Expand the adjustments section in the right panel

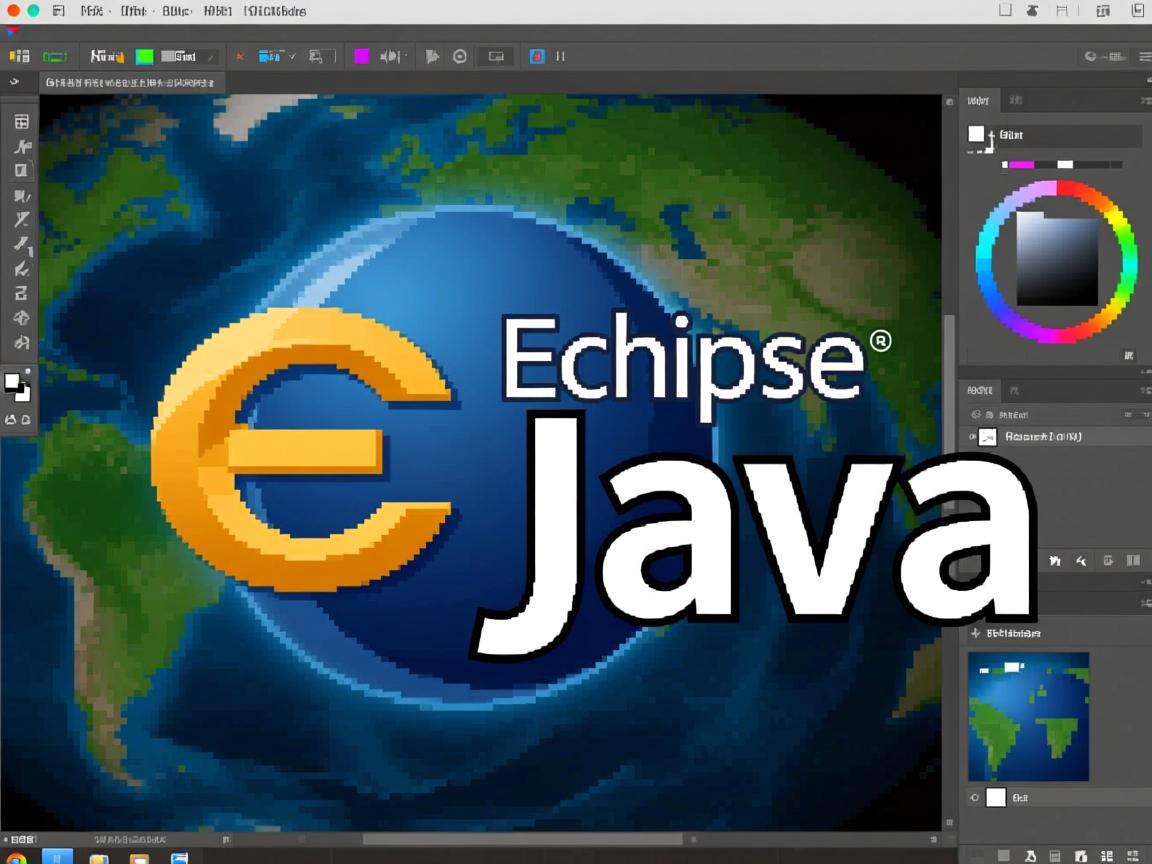(x=974, y=632)
